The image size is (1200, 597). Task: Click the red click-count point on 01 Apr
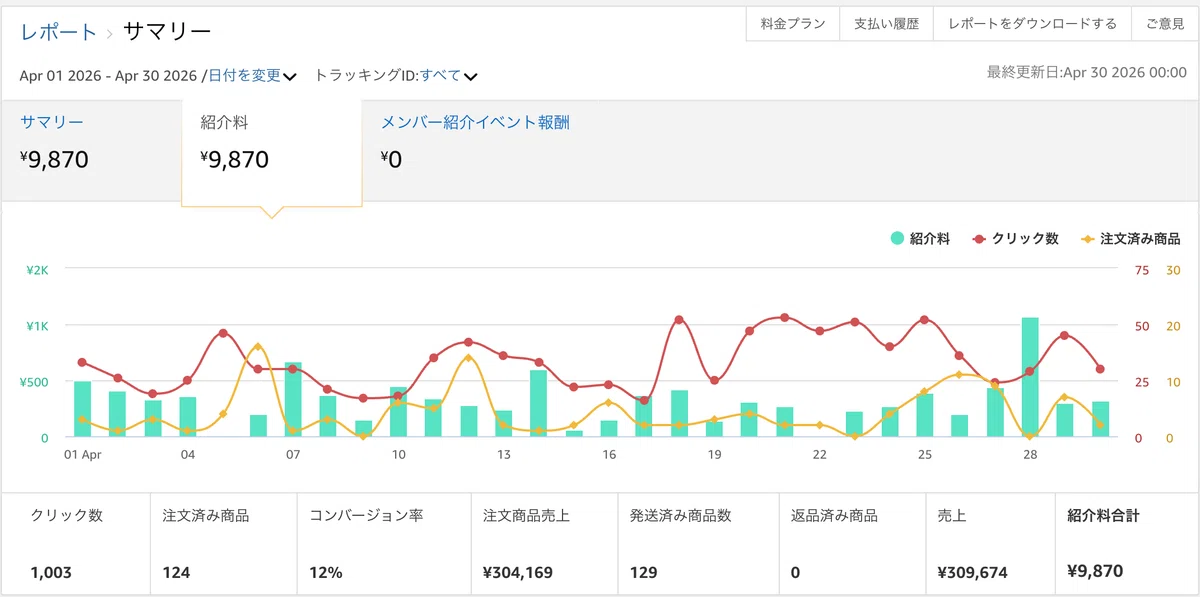82,362
